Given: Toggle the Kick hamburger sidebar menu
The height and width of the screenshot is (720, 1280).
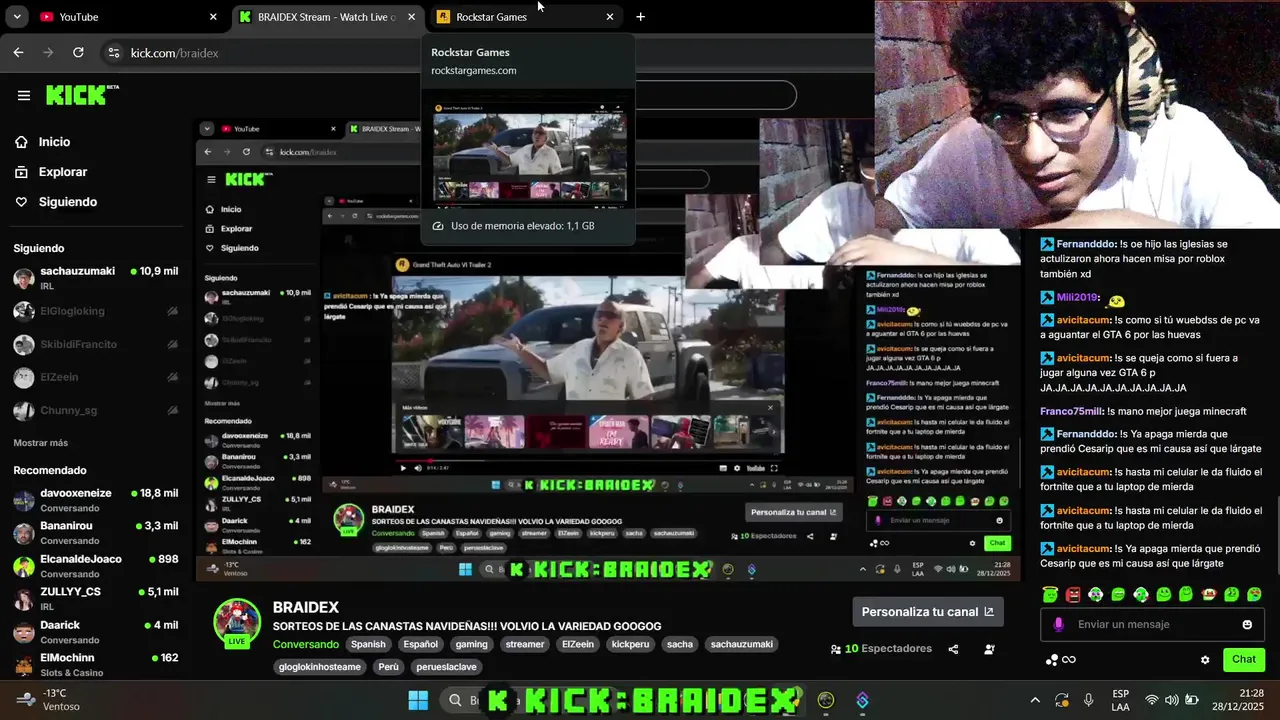Looking at the screenshot, I should click(24, 95).
